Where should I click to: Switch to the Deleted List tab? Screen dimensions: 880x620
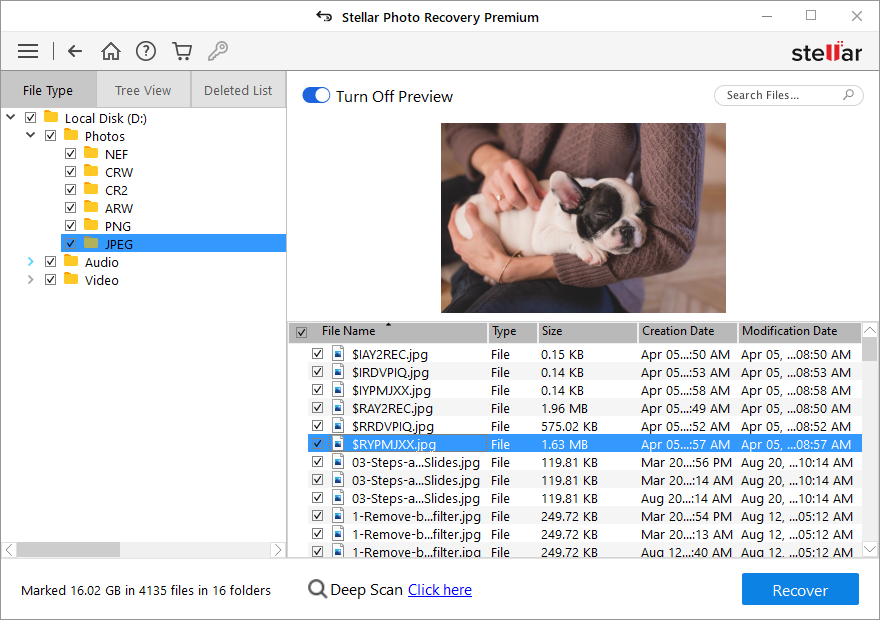238,90
